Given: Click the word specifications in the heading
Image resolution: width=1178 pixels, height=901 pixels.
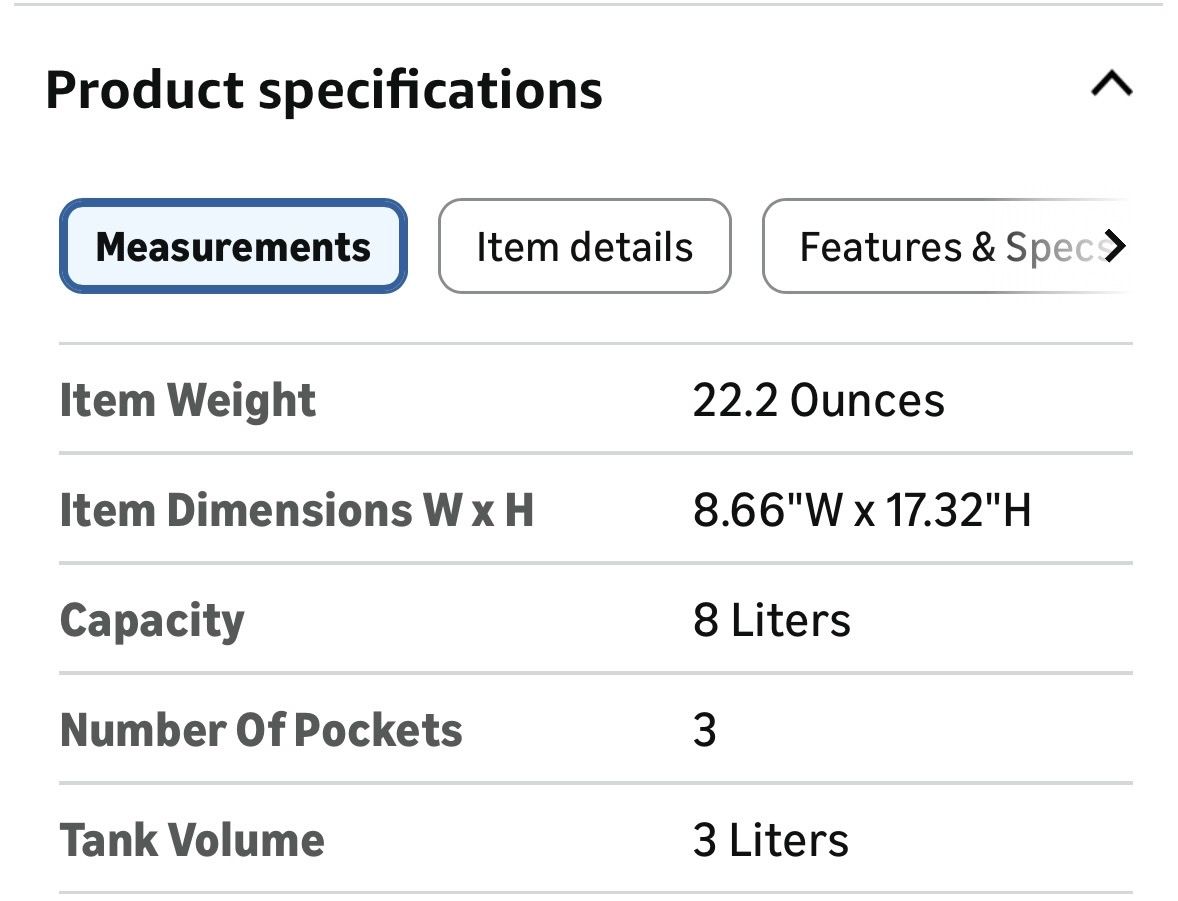Looking at the screenshot, I should click(x=430, y=90).
